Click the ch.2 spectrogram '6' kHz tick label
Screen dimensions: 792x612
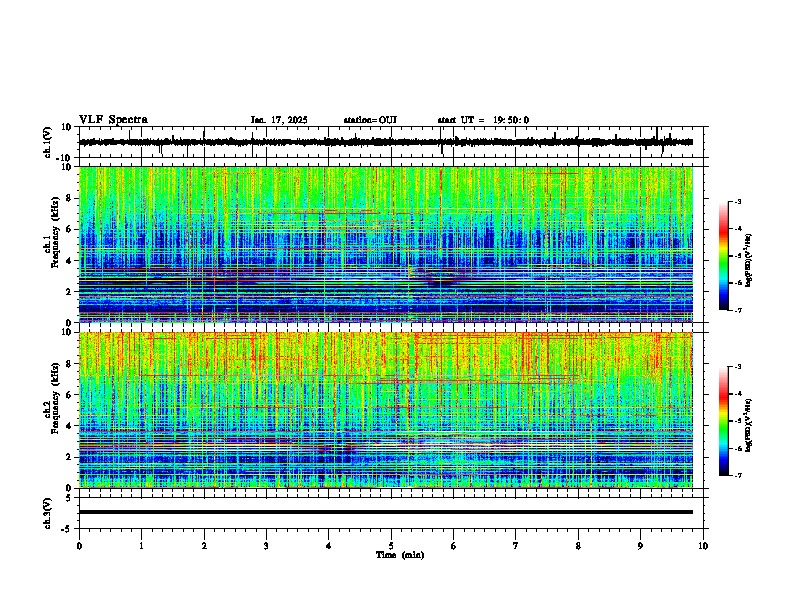point(70,394)
